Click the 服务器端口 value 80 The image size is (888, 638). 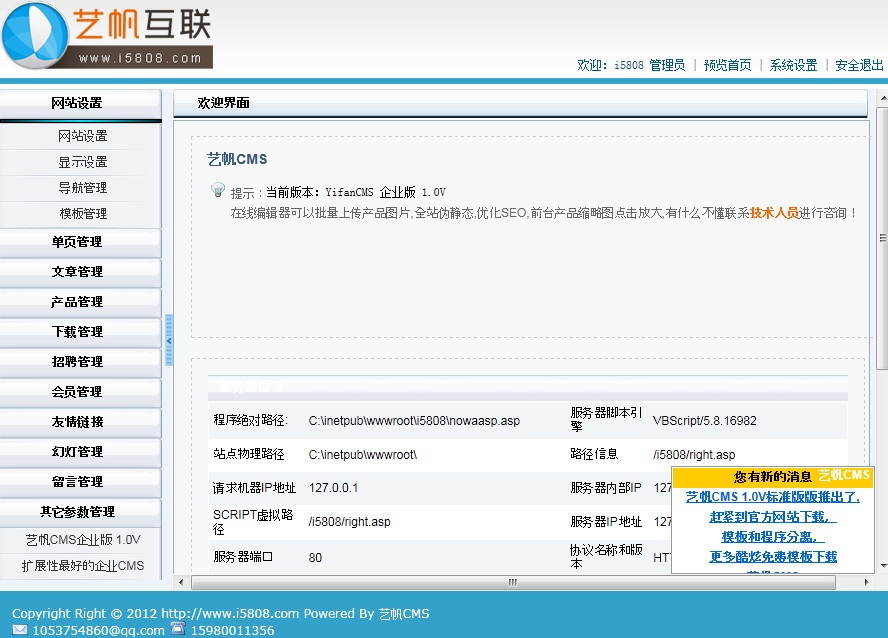coord(315,558)
